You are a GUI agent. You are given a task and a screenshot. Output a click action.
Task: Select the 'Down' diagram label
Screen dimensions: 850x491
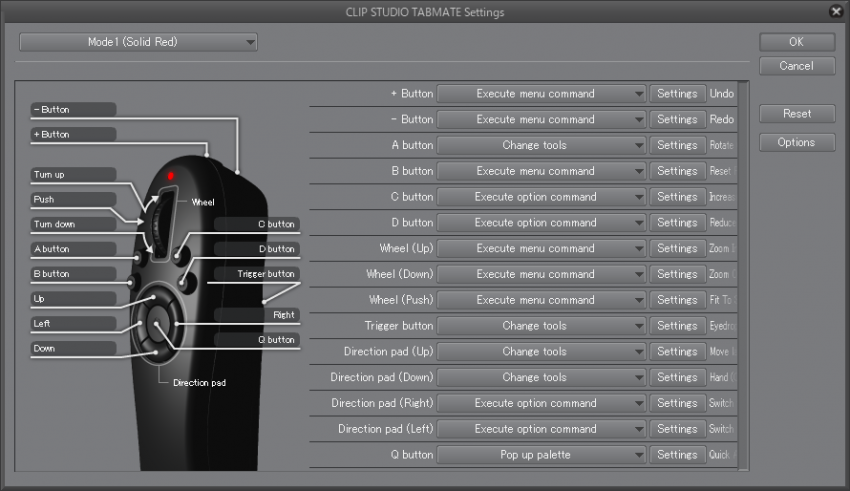[x=73, y=348]
